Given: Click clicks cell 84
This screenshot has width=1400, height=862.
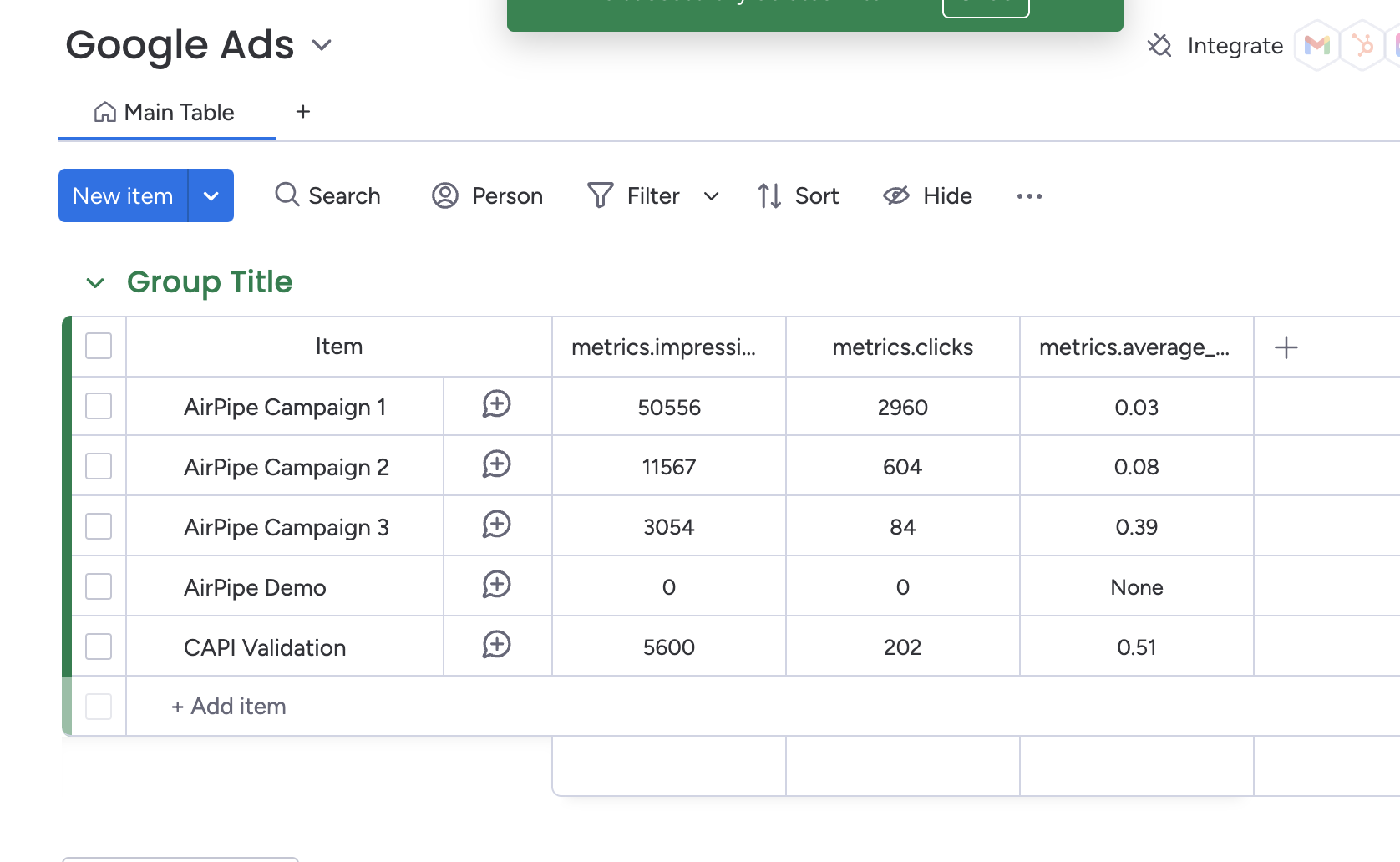Looking at the screenshot, I should point(903,527).
